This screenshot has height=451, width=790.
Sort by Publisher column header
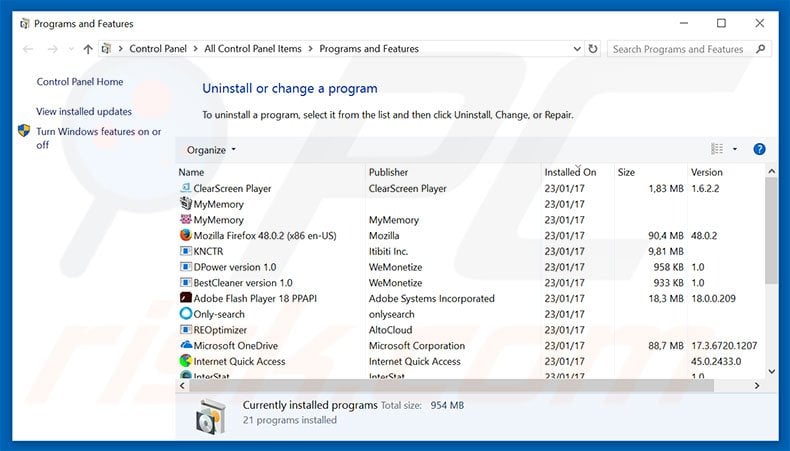[453, 172]
